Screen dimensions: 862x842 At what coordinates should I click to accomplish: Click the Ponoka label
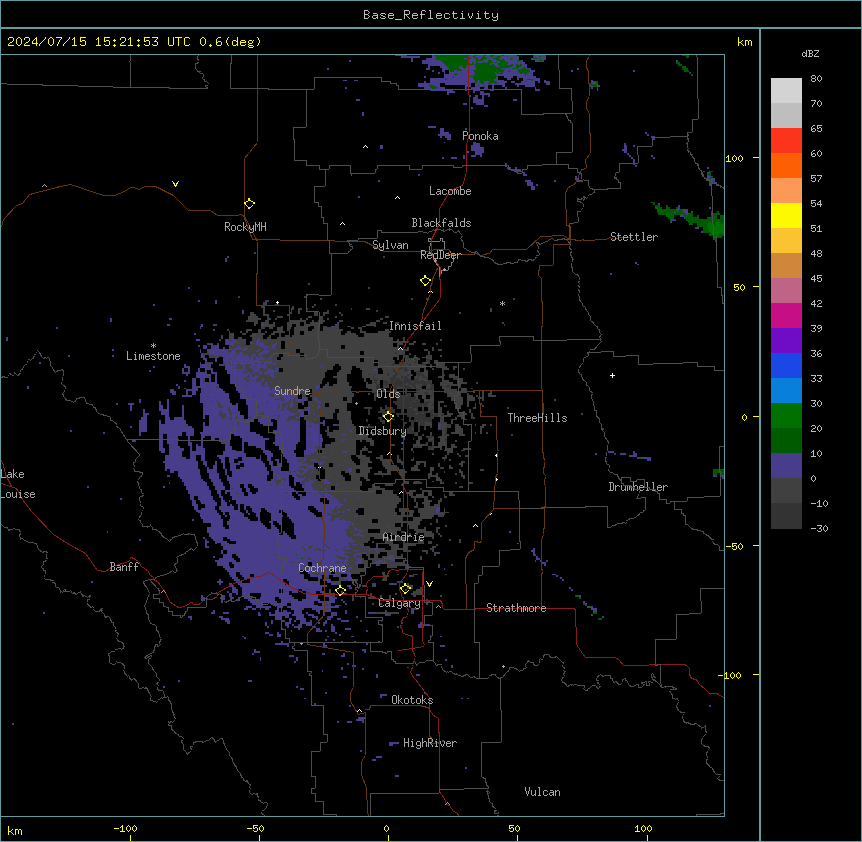click(480, 136)
